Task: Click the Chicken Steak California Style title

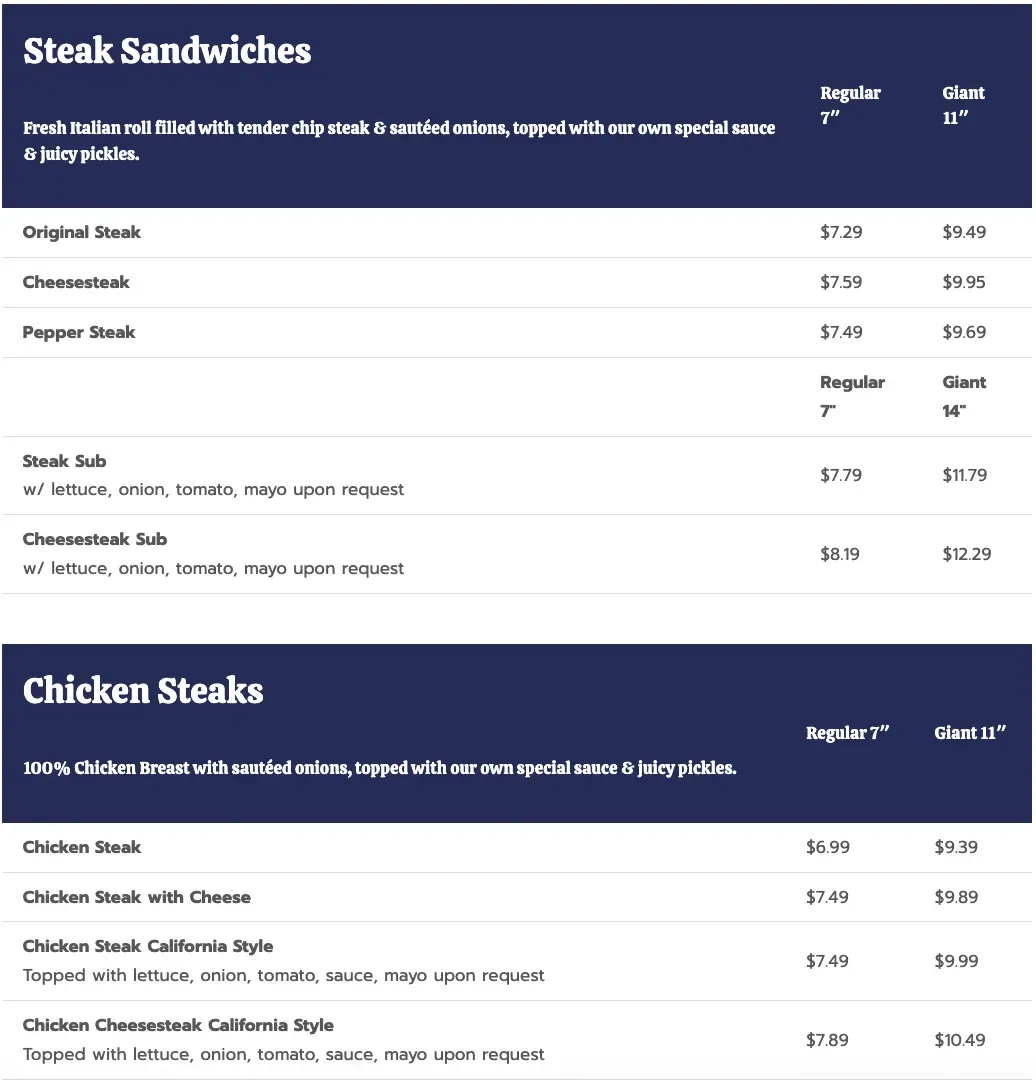Action: (x=148, y=946)
